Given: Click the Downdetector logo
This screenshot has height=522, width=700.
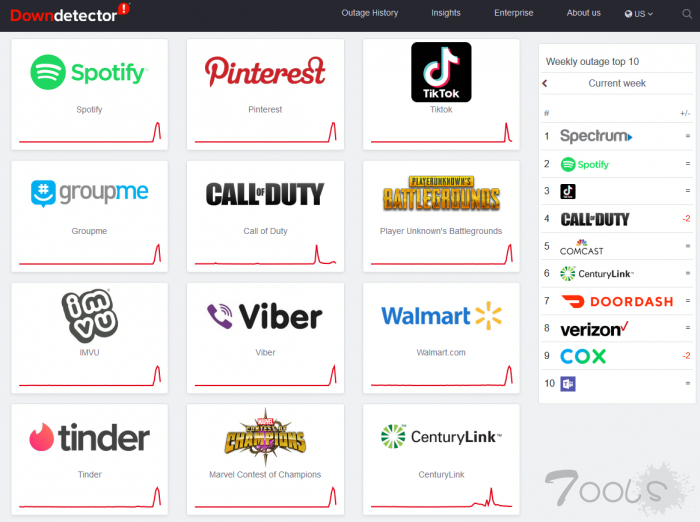Looking at the screenshot, I should pyautogui.click(x=70, y=14).
